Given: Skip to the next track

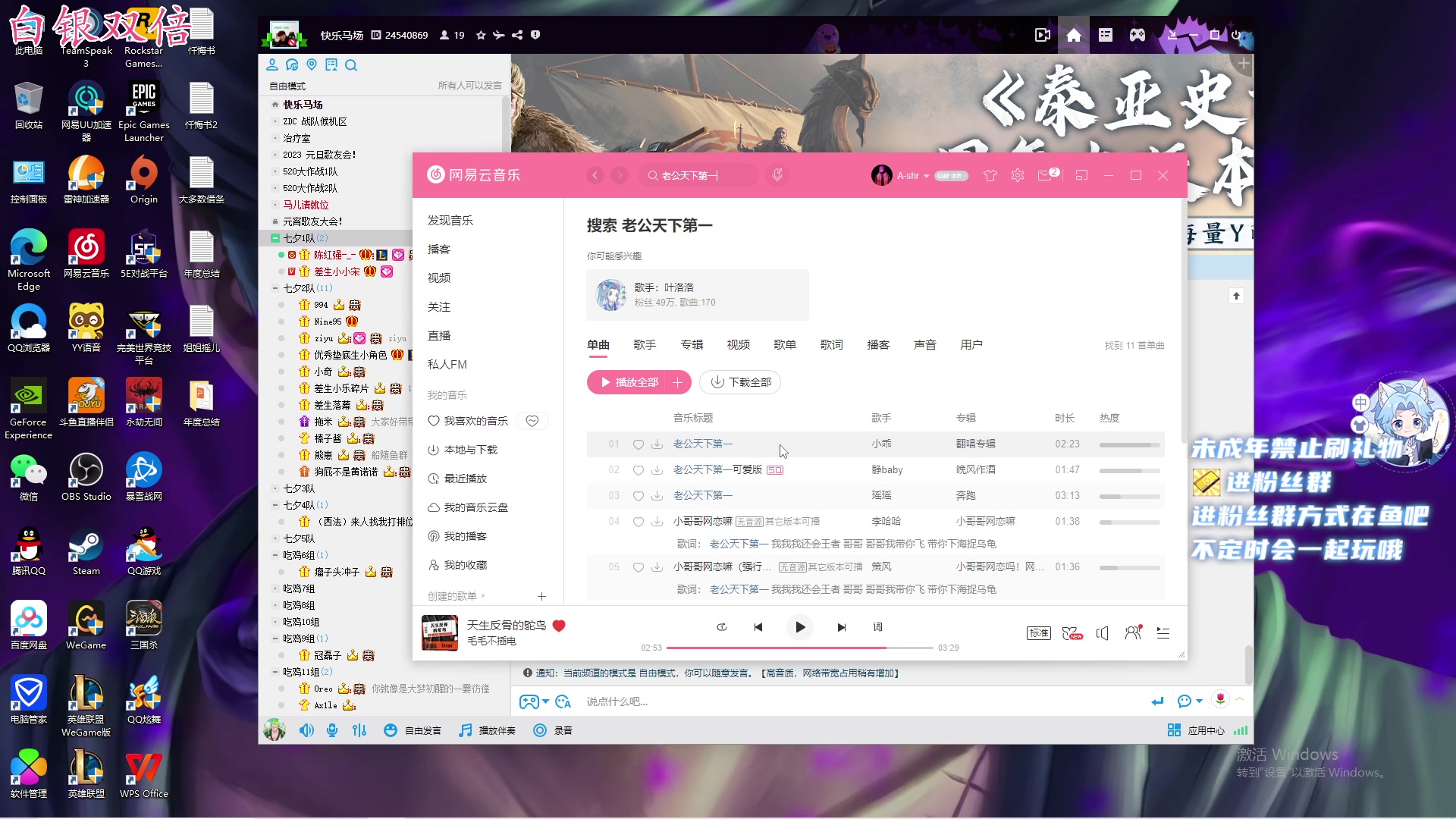Looking at the screenshot, I should tap(841, 627).
